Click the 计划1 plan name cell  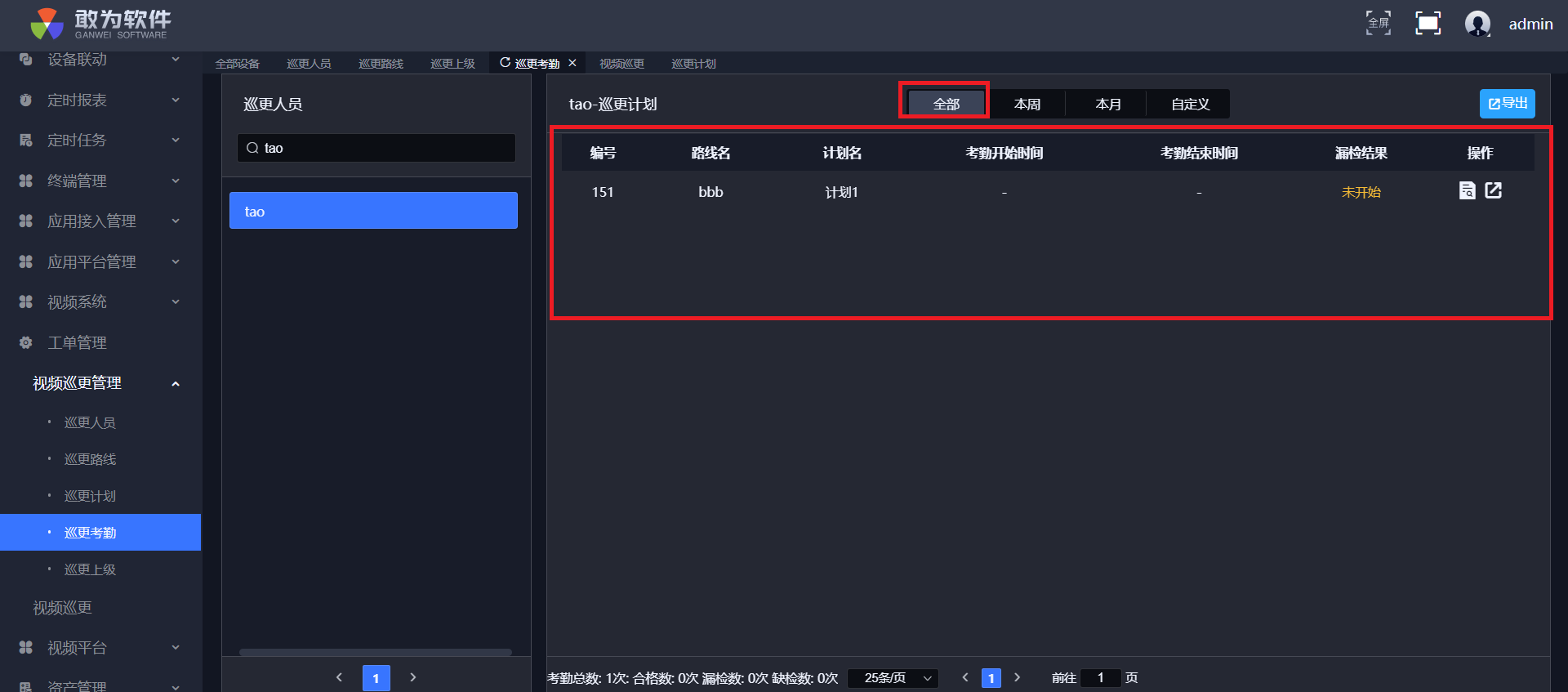[841, 192]
